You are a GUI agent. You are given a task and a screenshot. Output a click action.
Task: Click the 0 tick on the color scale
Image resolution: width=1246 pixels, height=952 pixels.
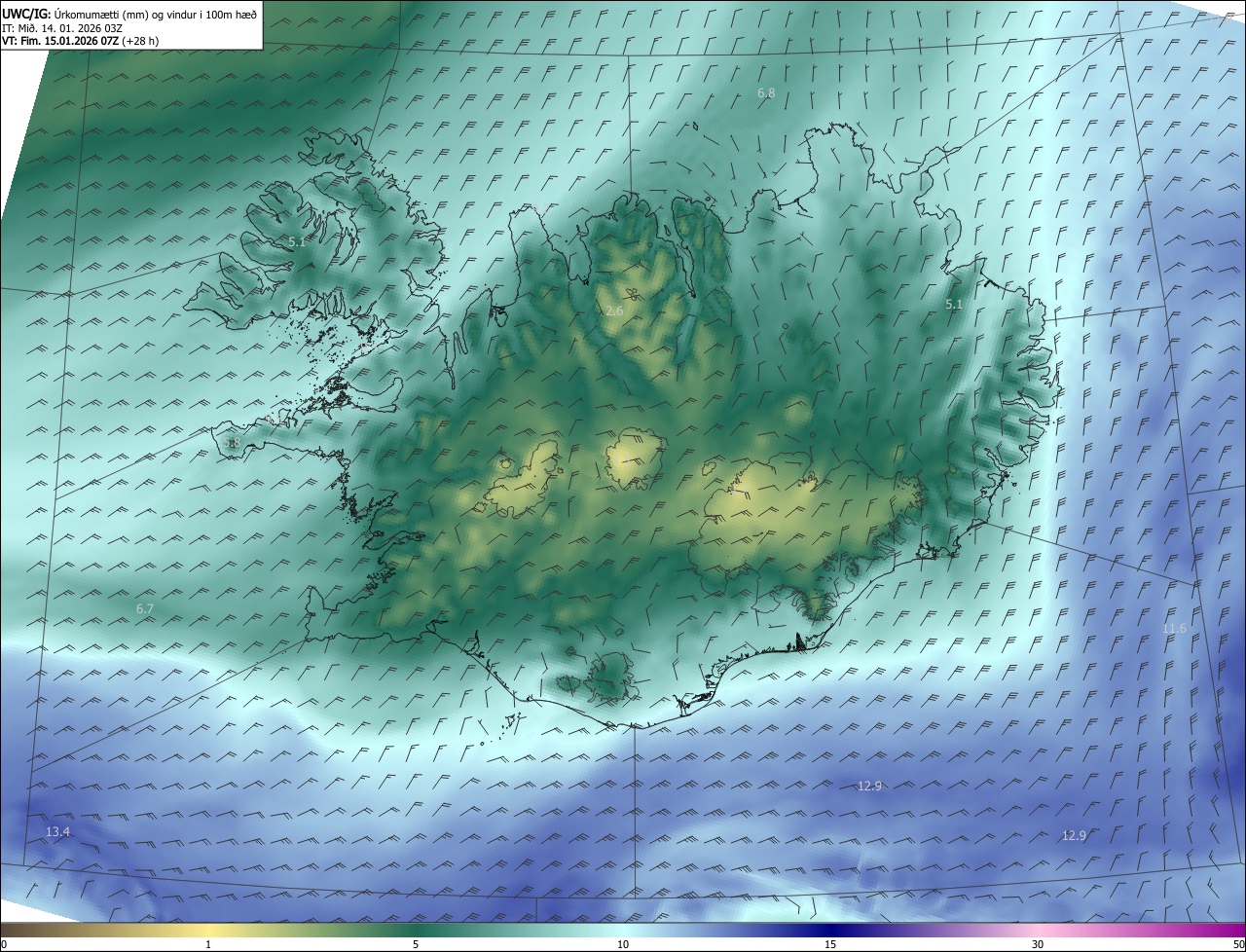click(x=4, y=944)
